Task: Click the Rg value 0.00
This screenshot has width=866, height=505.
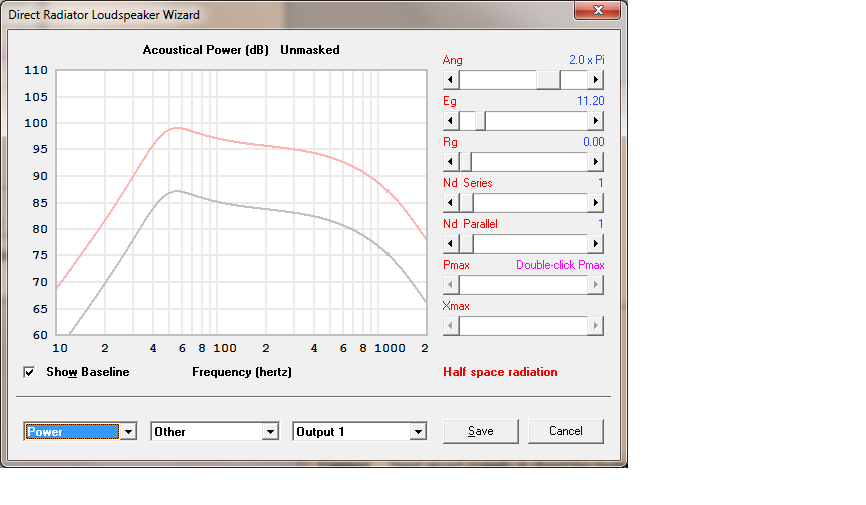Action: click(594, 142)
